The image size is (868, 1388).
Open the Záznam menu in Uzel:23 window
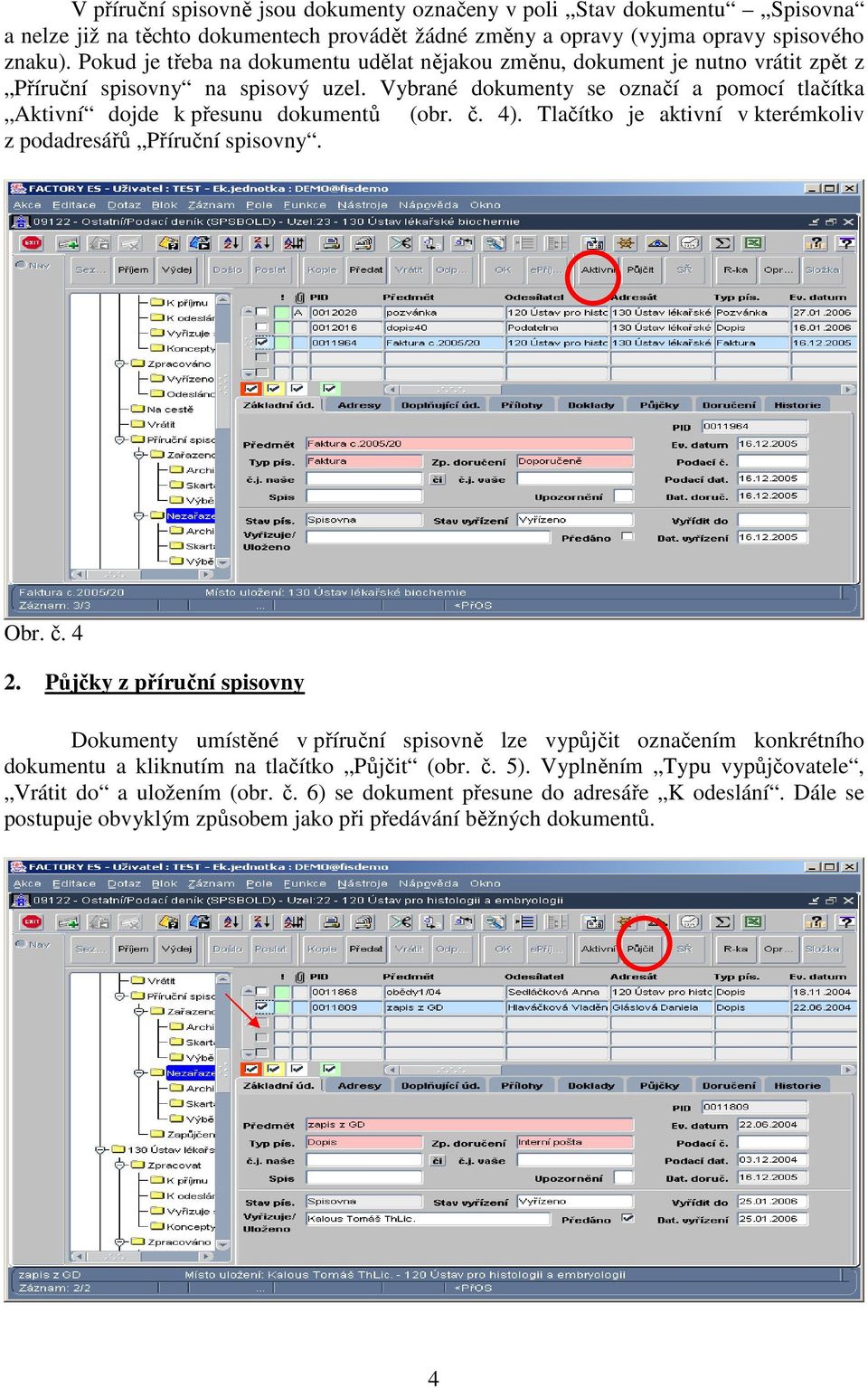[212, 205]
